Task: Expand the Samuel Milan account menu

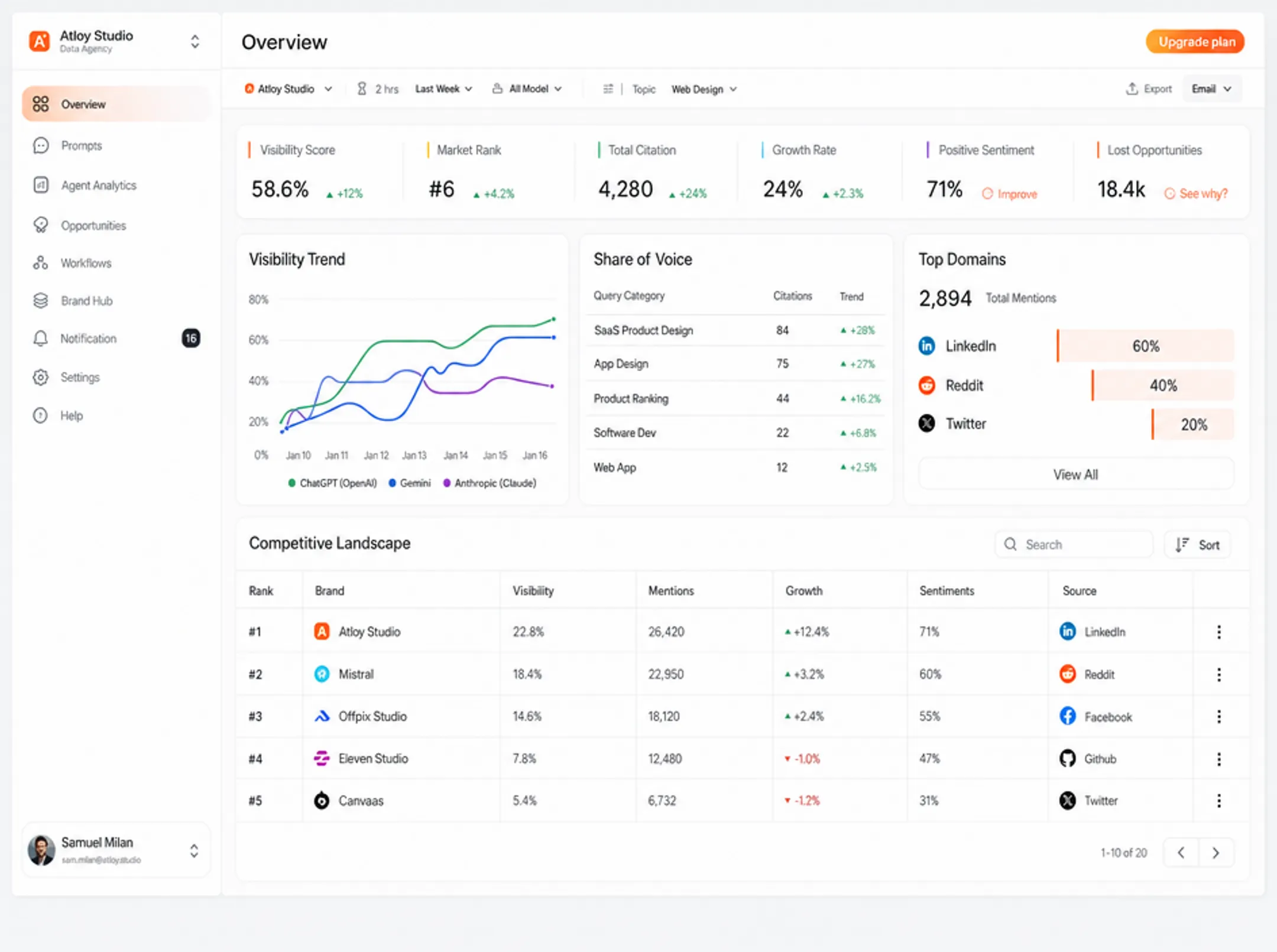Action: (194, 851)
